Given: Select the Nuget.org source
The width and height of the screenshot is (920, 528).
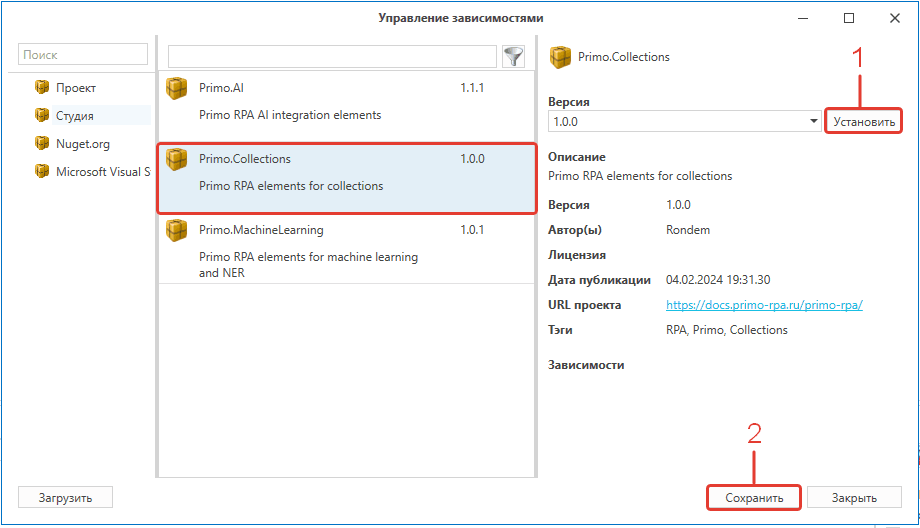Looking at the screenshot, I should tap(83, 144).
